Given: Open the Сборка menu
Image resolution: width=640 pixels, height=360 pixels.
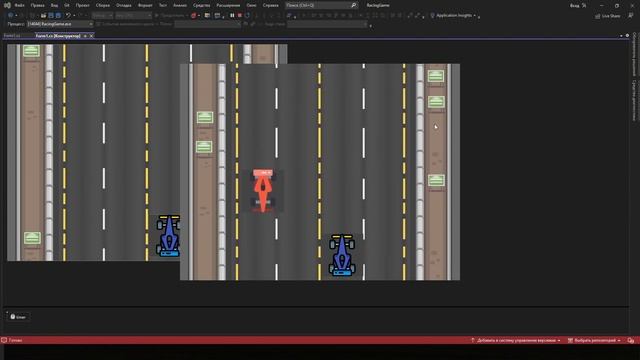Looking at the screenshot, I should tap(103, 5).
